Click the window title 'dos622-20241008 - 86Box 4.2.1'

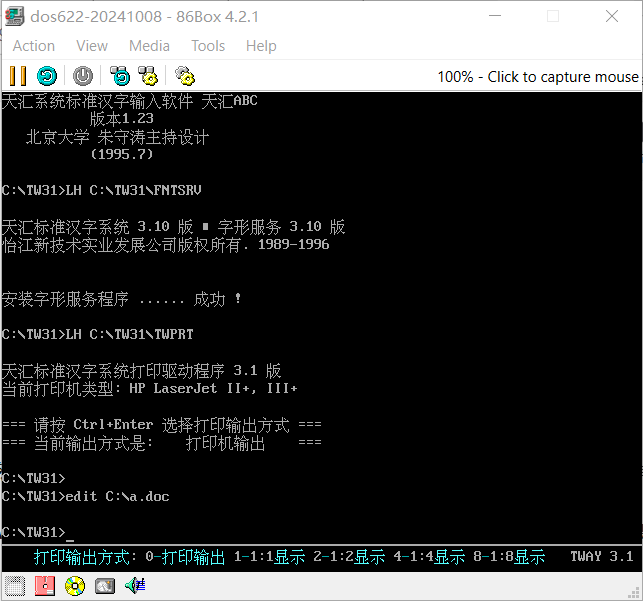click(x=144, y=17)
